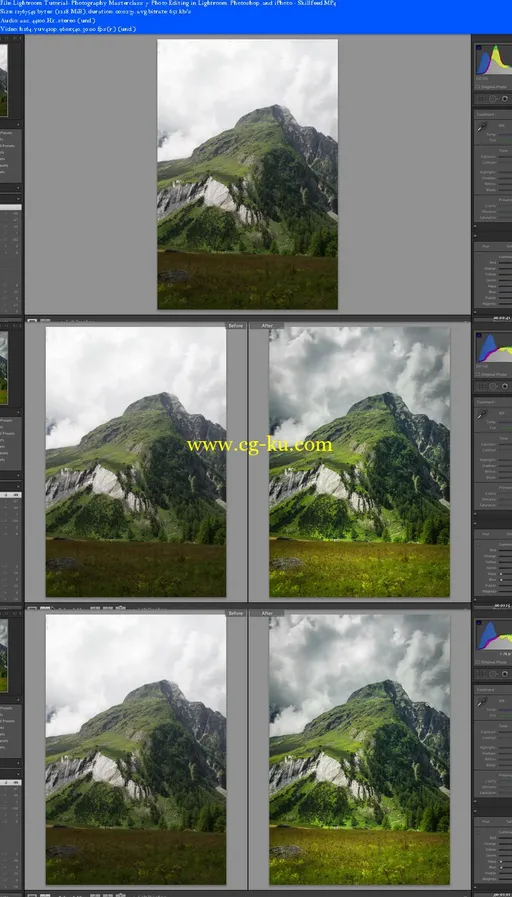512x897 pixels.
Task: Click the main mountain photo in top frame
Action: (247, 174)
